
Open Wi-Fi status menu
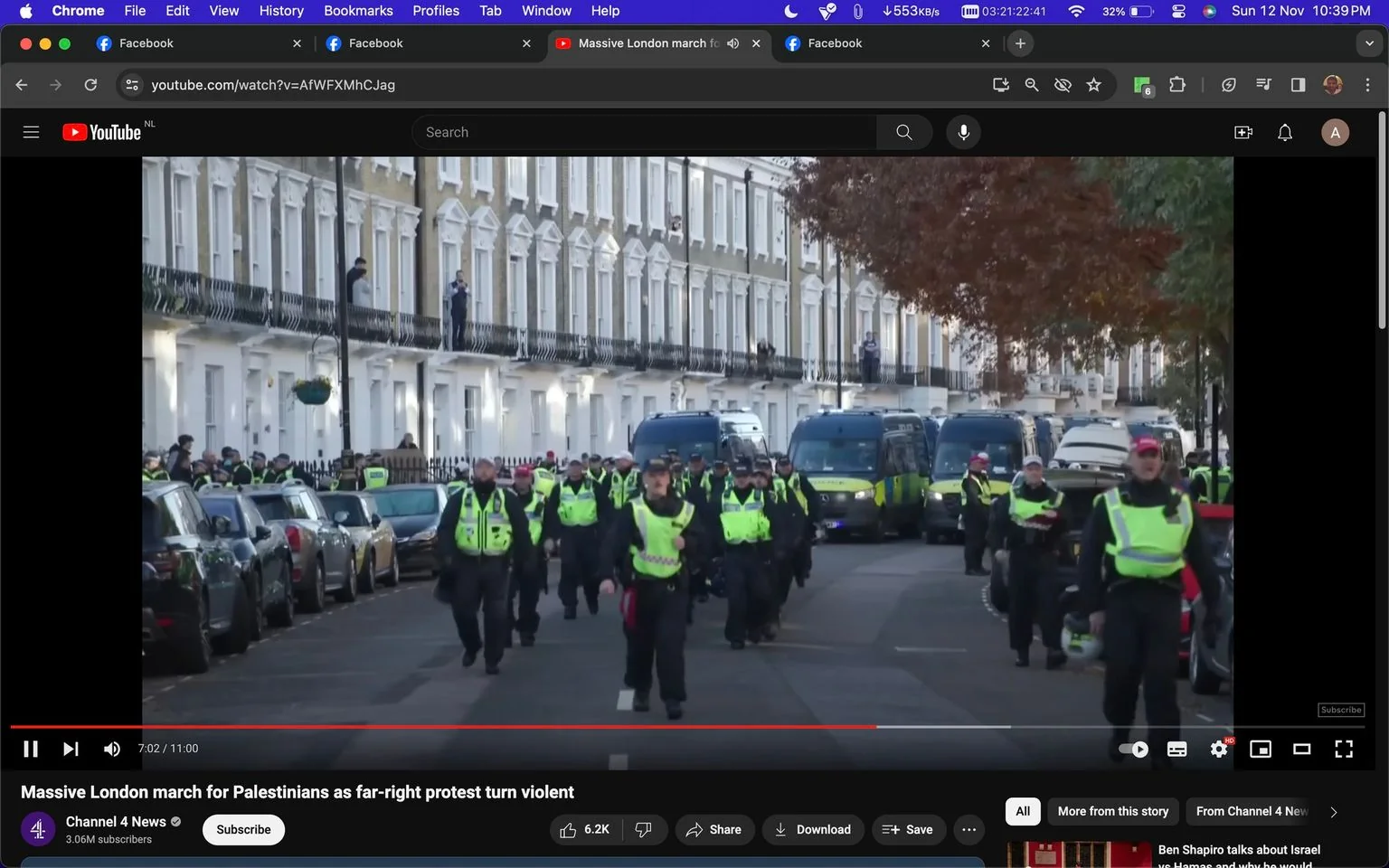[x=1076, y=11]
